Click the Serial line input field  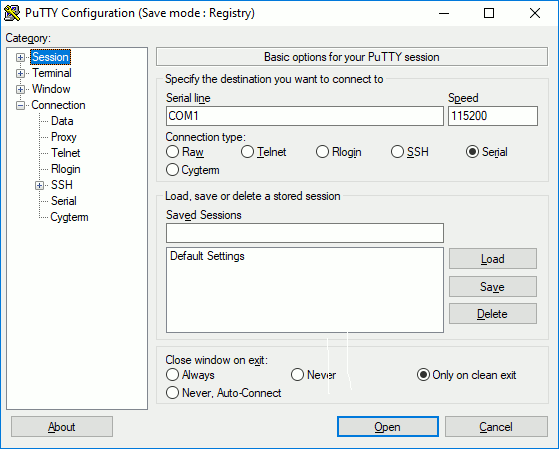pos(305,116)
